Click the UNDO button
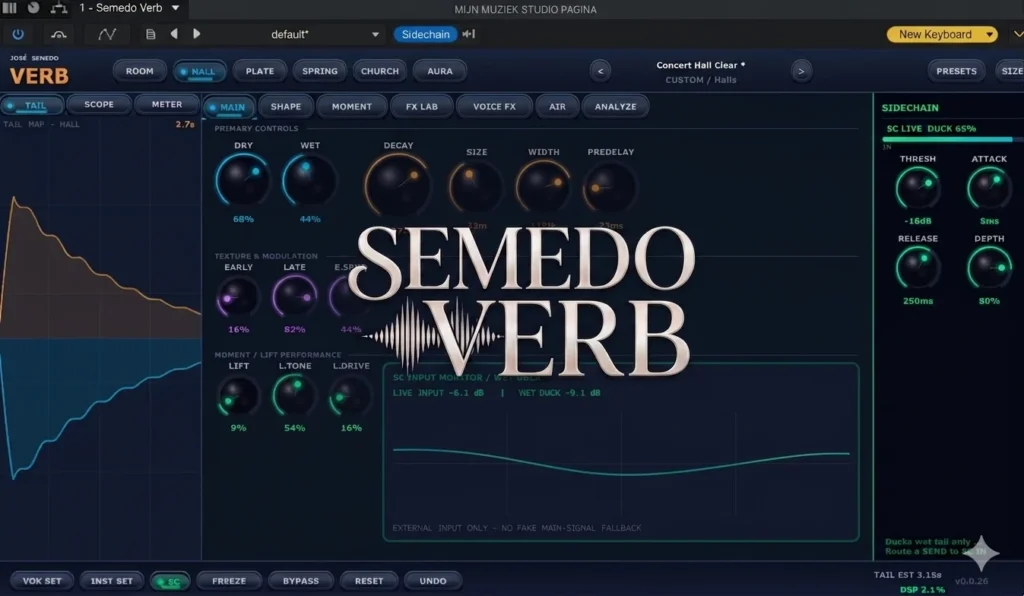The image size is (1024, 596). (x=433, y=581)
